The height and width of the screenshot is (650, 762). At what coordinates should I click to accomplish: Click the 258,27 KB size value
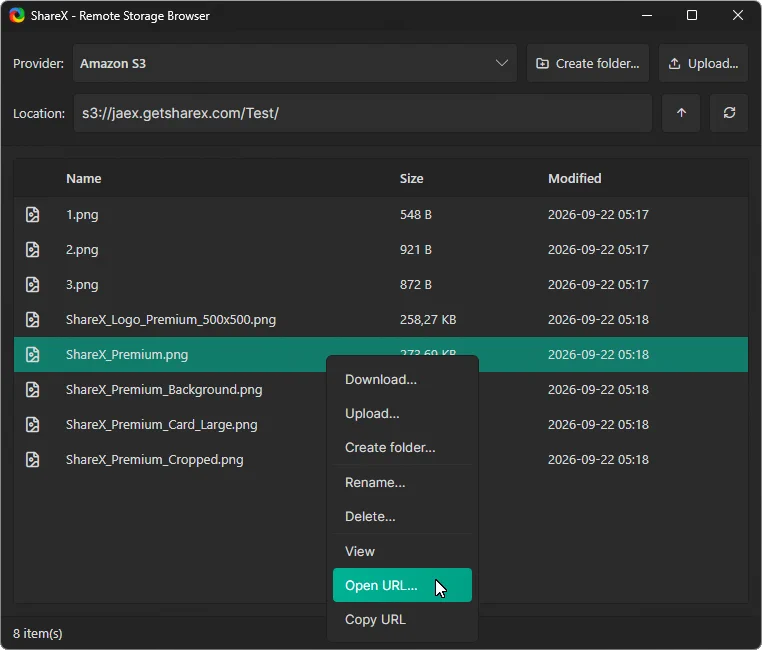(x=428, y=319)
